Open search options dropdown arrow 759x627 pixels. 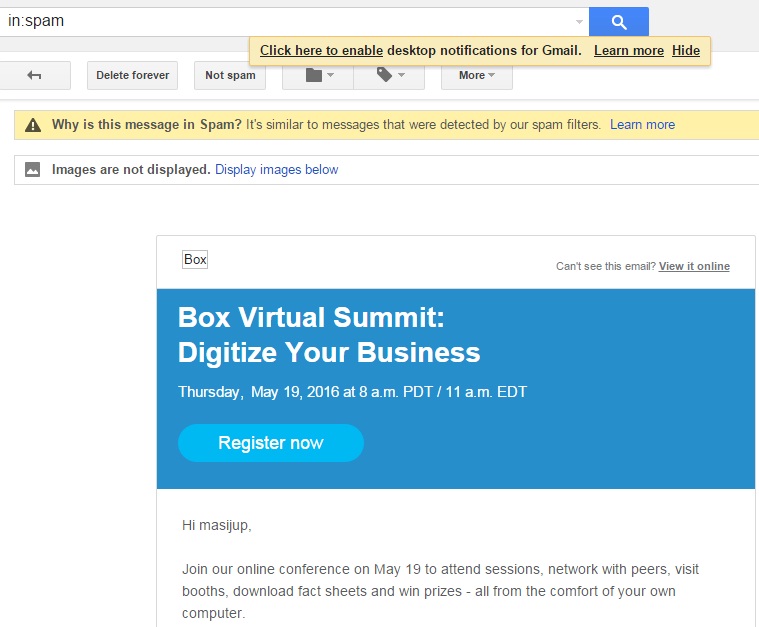(579, 22)
